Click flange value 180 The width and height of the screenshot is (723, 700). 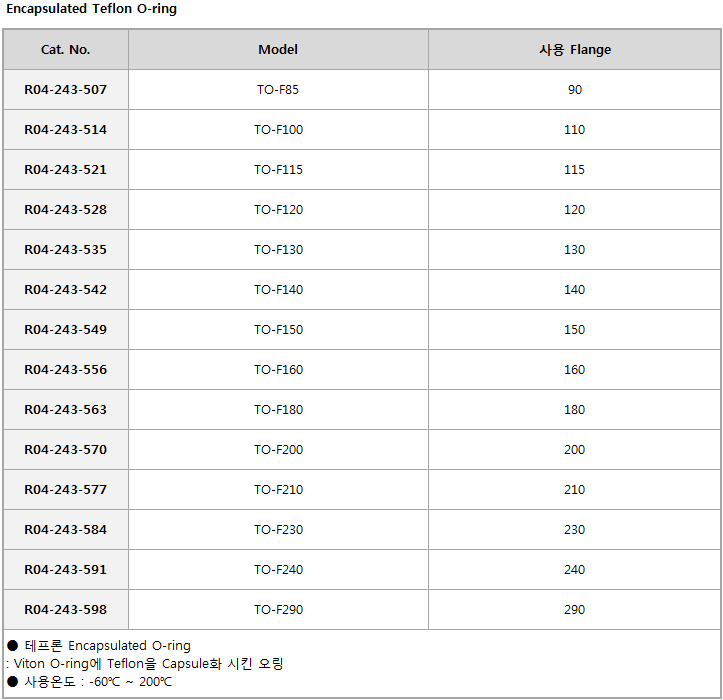click(575, 409)
